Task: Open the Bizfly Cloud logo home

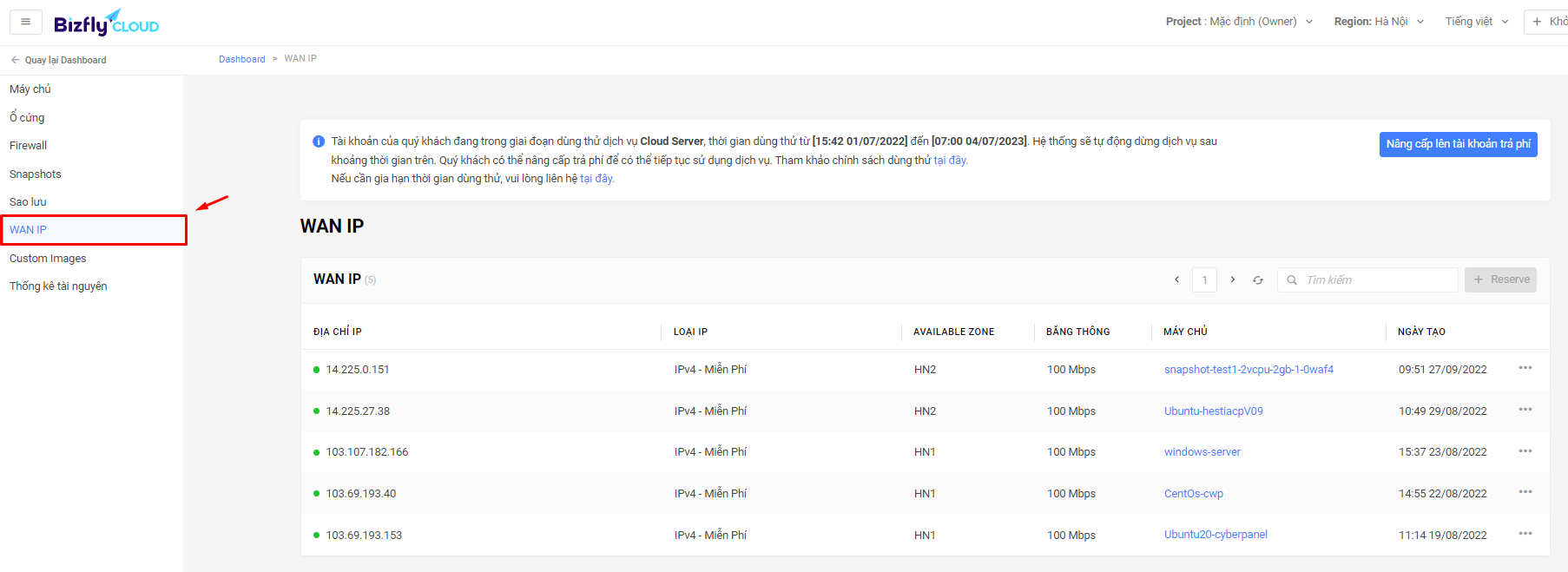Action: (106, 23)
